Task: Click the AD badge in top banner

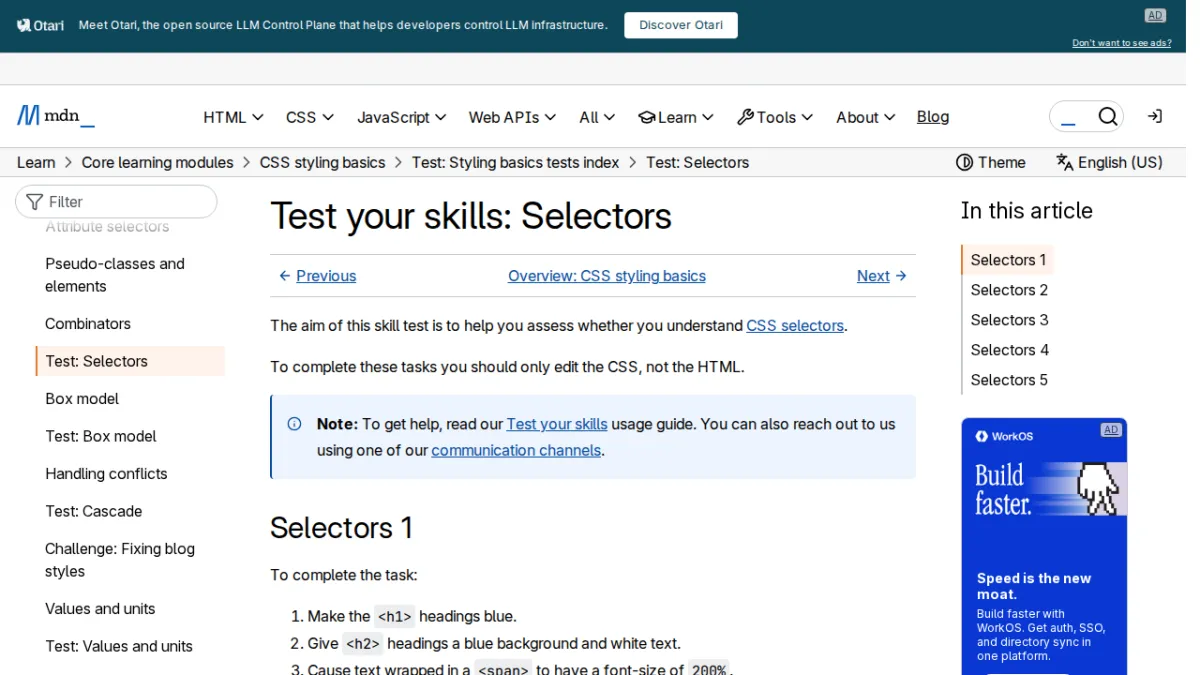Action: click(1155, 15)
